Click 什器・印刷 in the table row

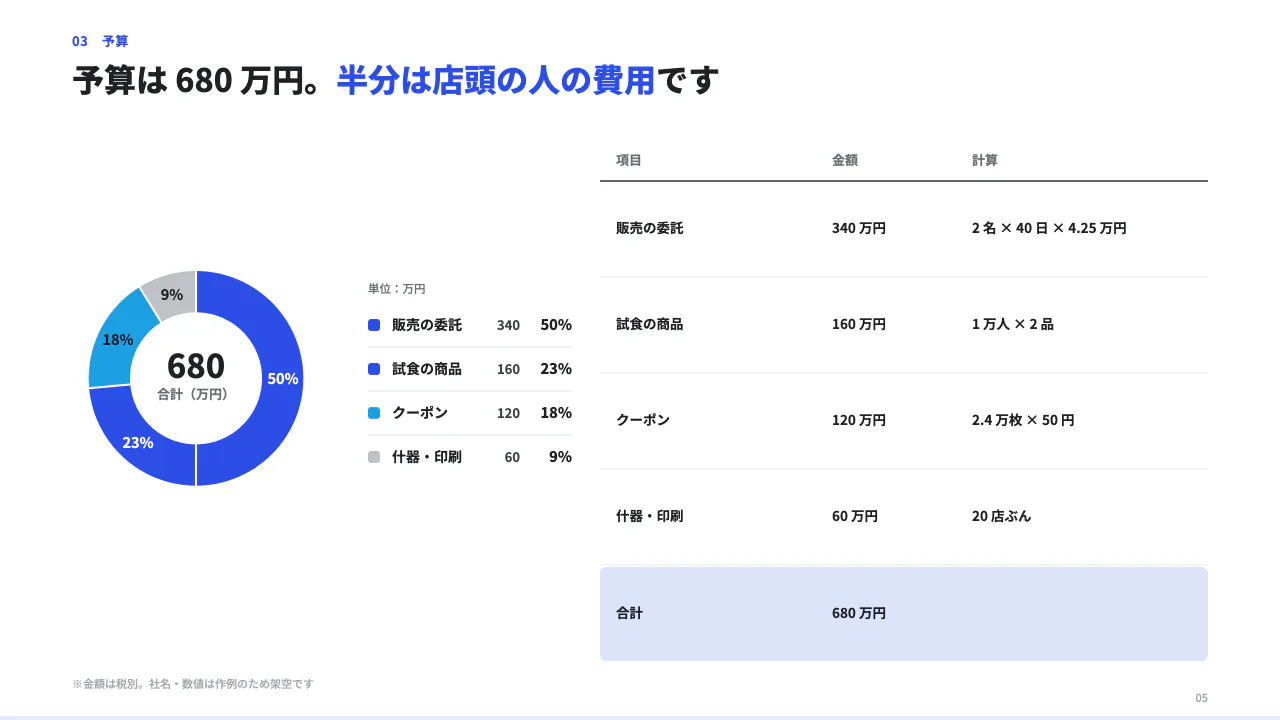click(650, 516)
